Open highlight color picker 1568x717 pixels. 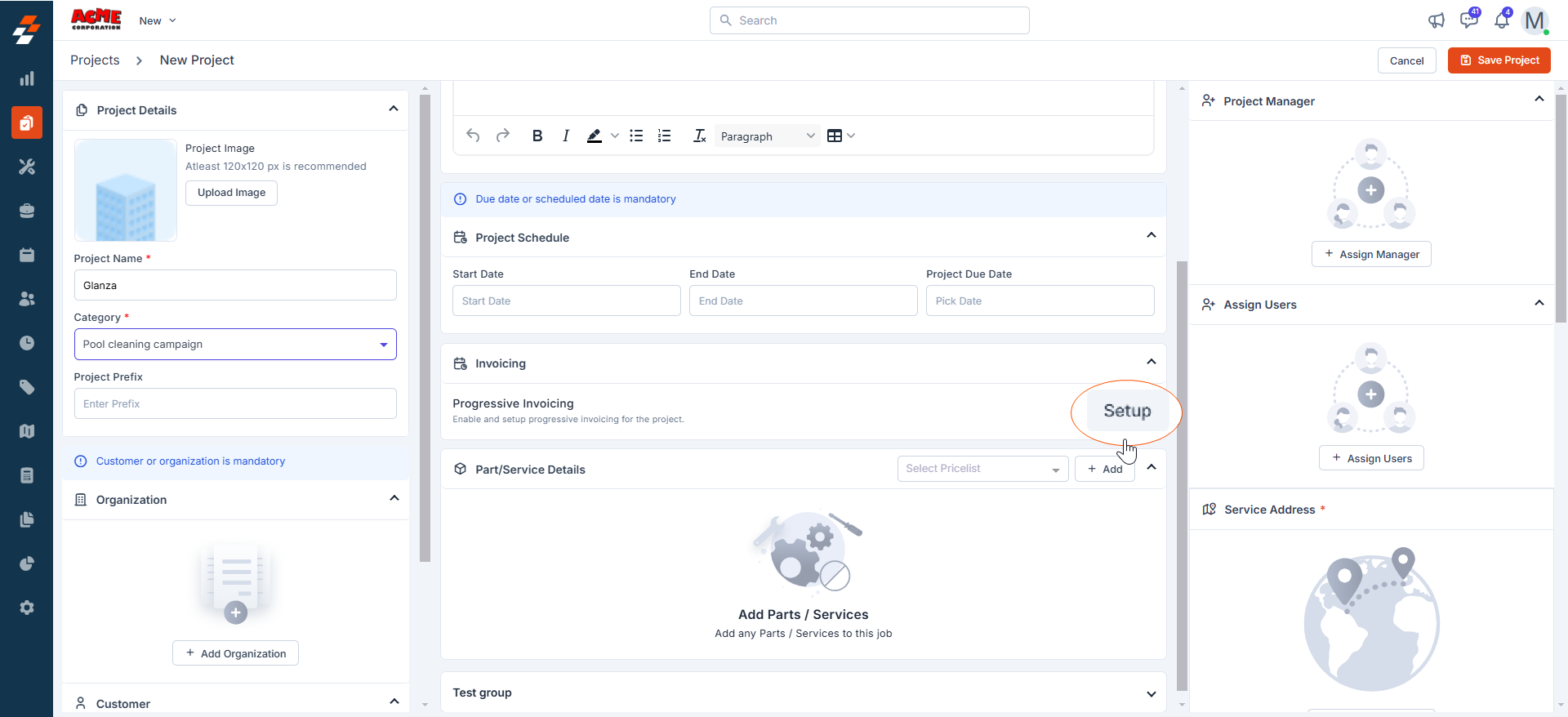614,136
